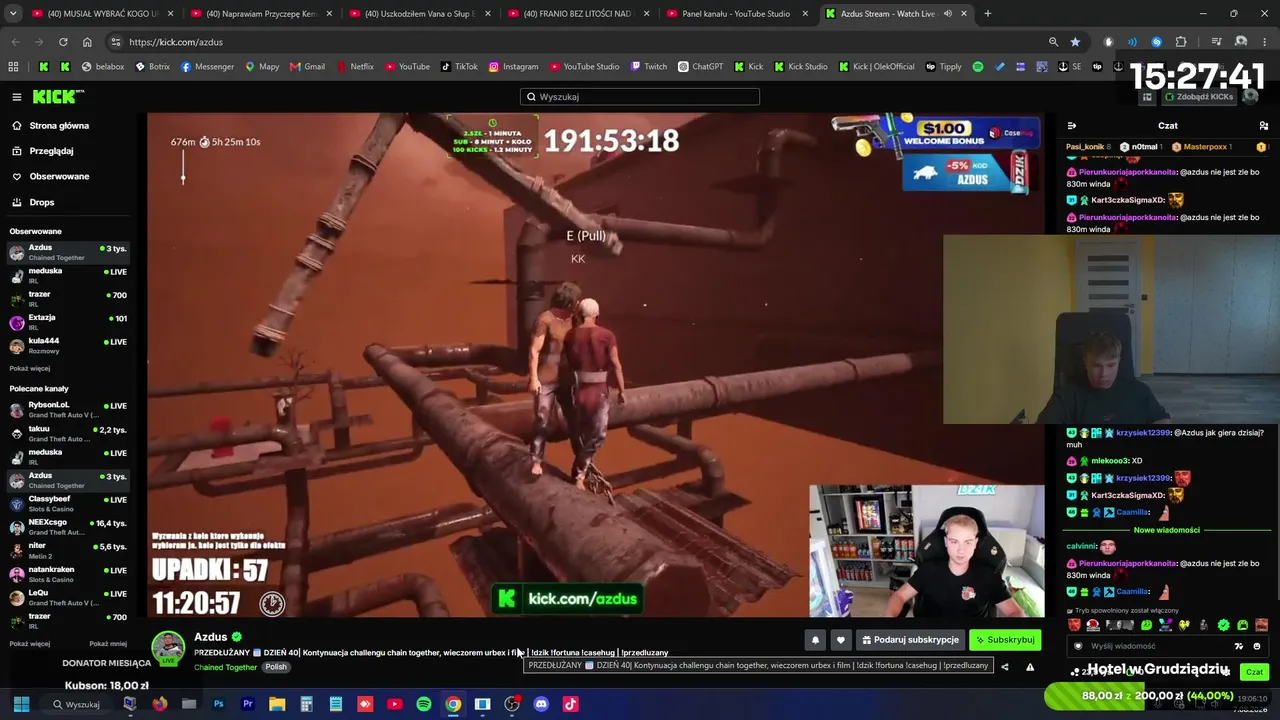Click the browser home button
Screen dimensions: 1280x720
pyautogui.click(x=87, y=42)
